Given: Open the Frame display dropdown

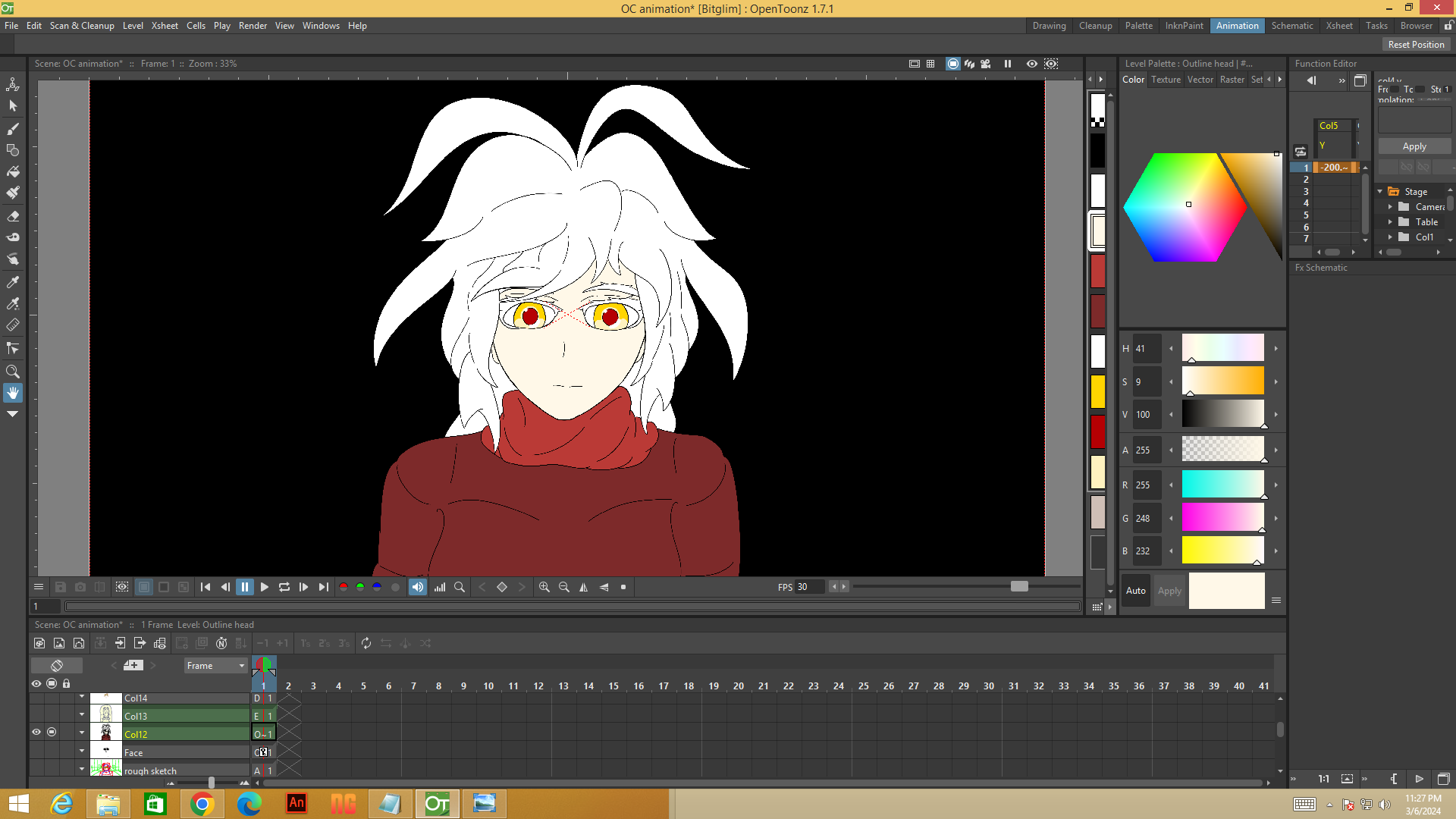Looking at the screenshot, I should (x=216, y=666).
